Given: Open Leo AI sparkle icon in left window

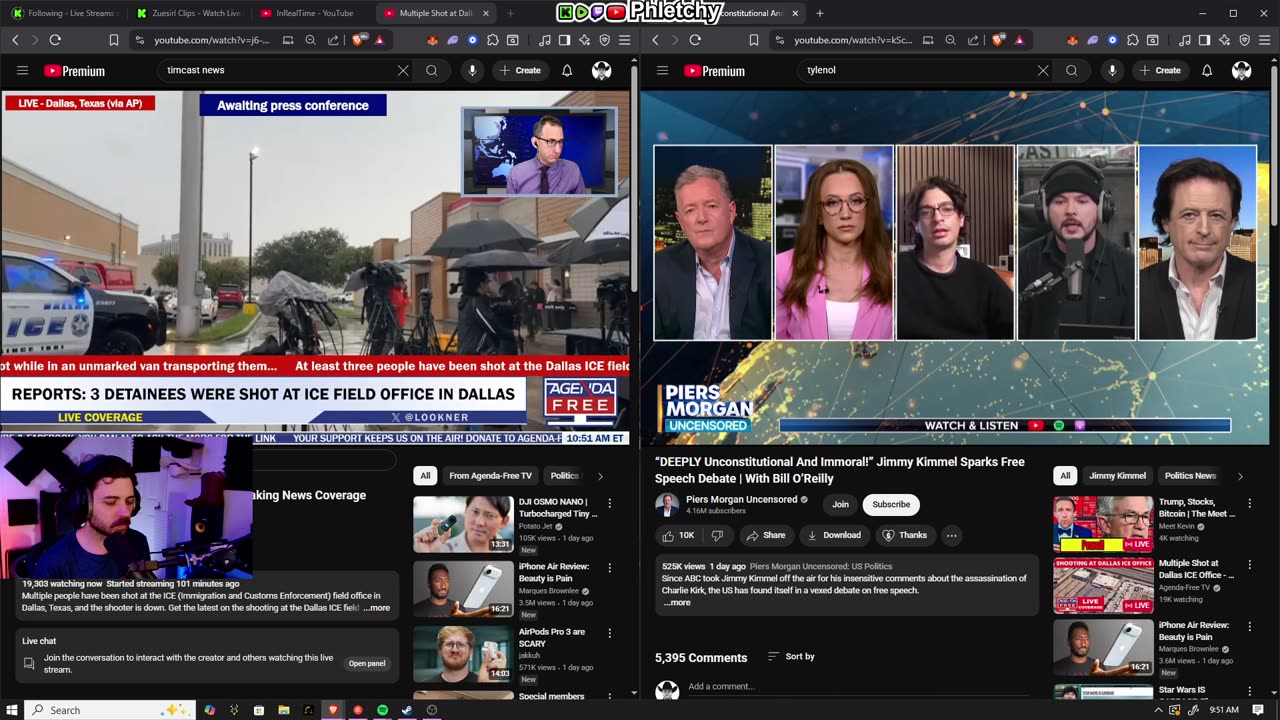Looking at the screenshot, I should 584,40.
